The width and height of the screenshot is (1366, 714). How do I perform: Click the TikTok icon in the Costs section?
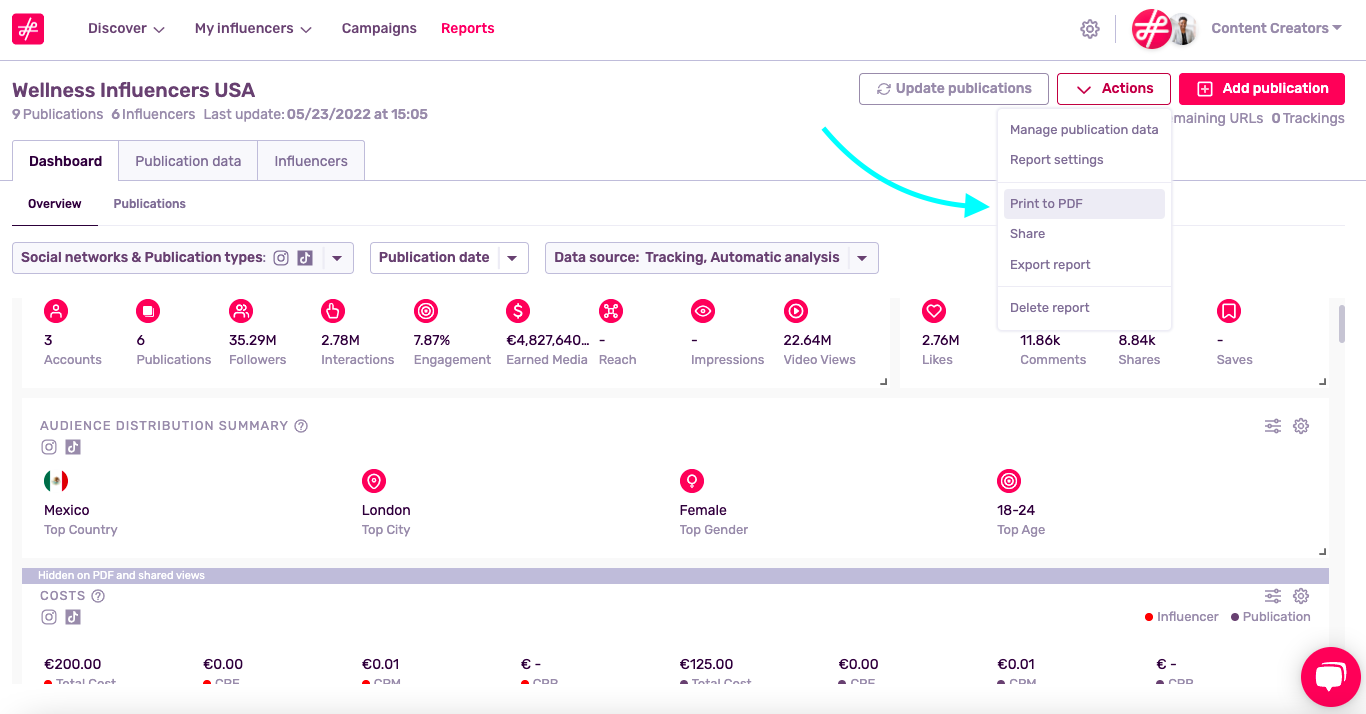pos(72,617)
